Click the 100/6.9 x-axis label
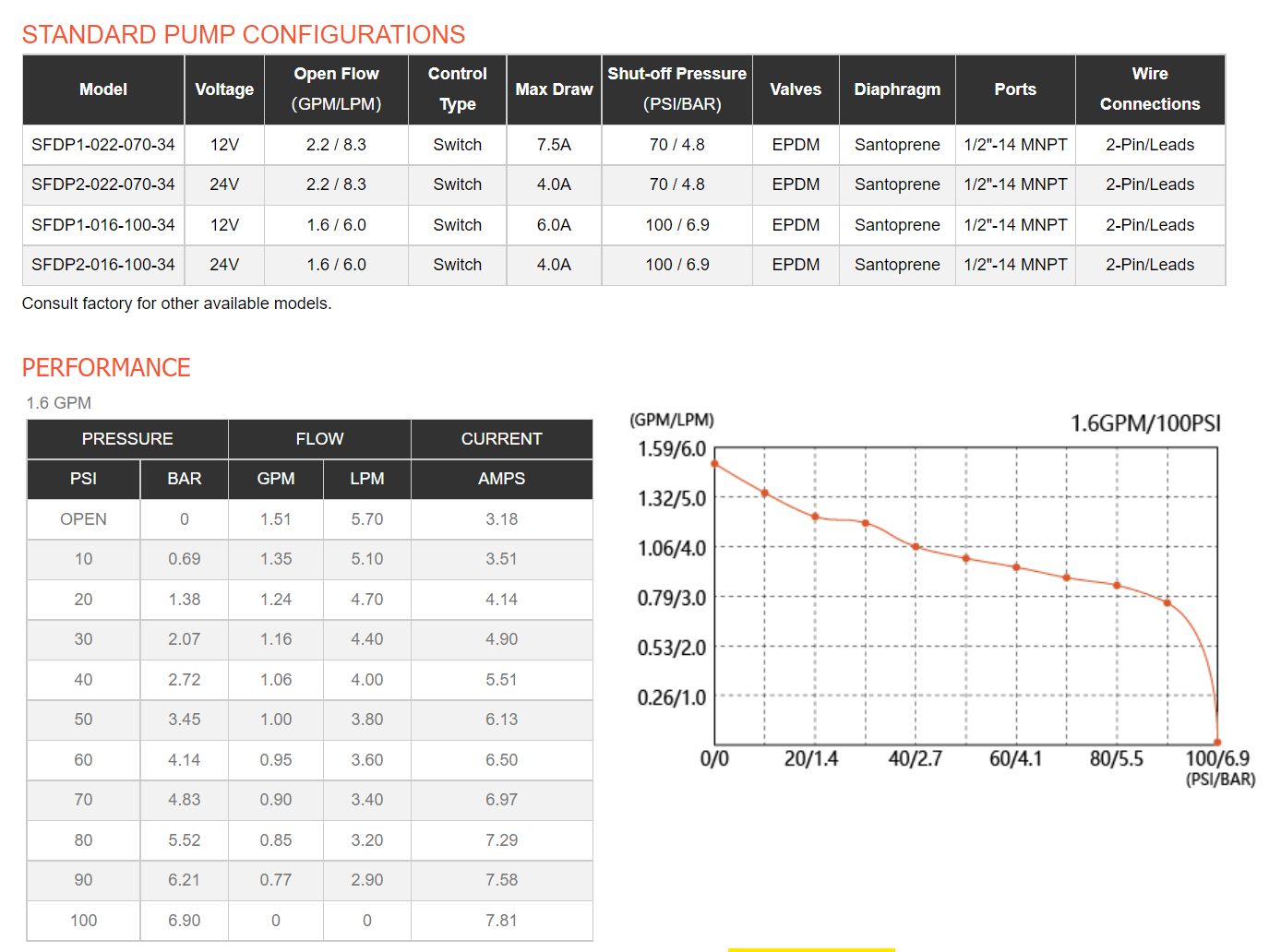This screenshot has height=952, width=1269. 1217,758
